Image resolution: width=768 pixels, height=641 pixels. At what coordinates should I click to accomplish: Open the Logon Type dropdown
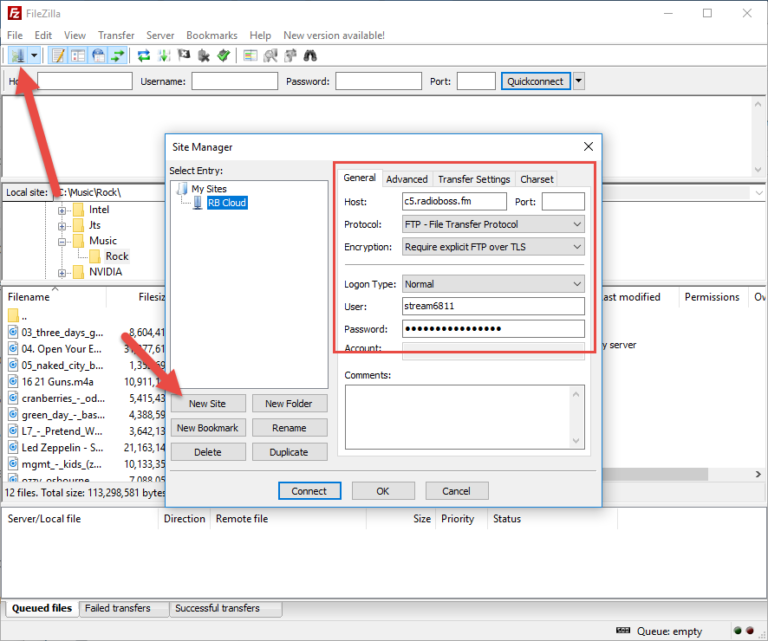tap(493, 284)
